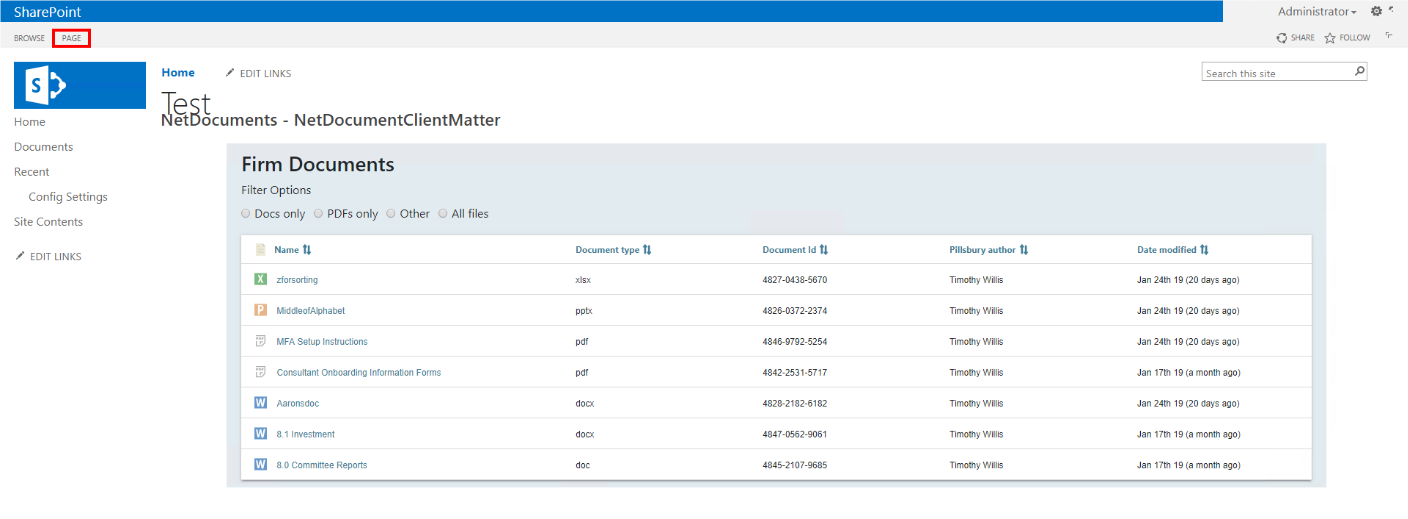Image resolution: width=1408 pixels, height=519 pixels.
Task: Open the MiddleofAlphabet document link
Action: 310,311
